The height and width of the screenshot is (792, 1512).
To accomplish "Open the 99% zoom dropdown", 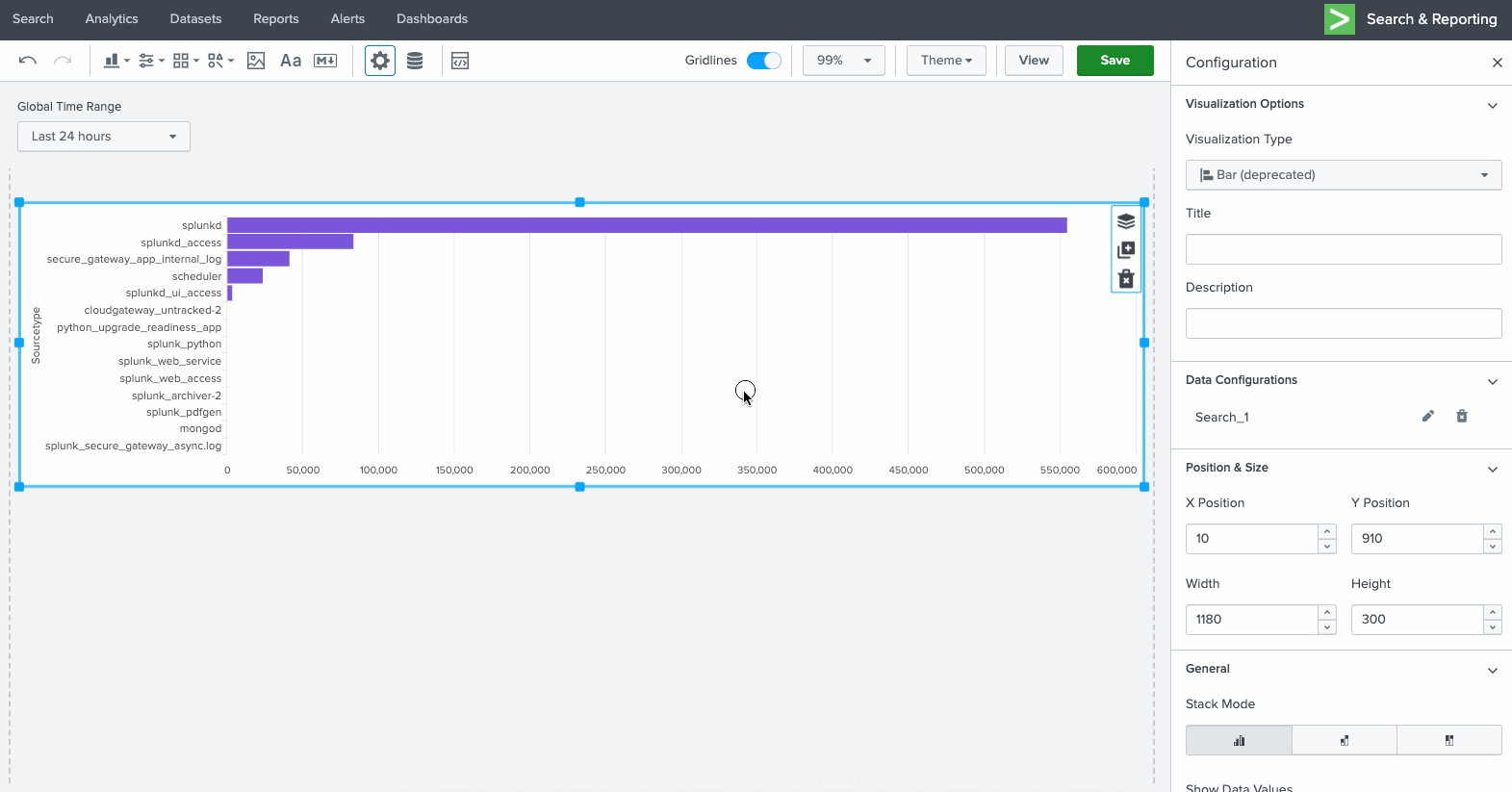I will [x=844, y=61].
